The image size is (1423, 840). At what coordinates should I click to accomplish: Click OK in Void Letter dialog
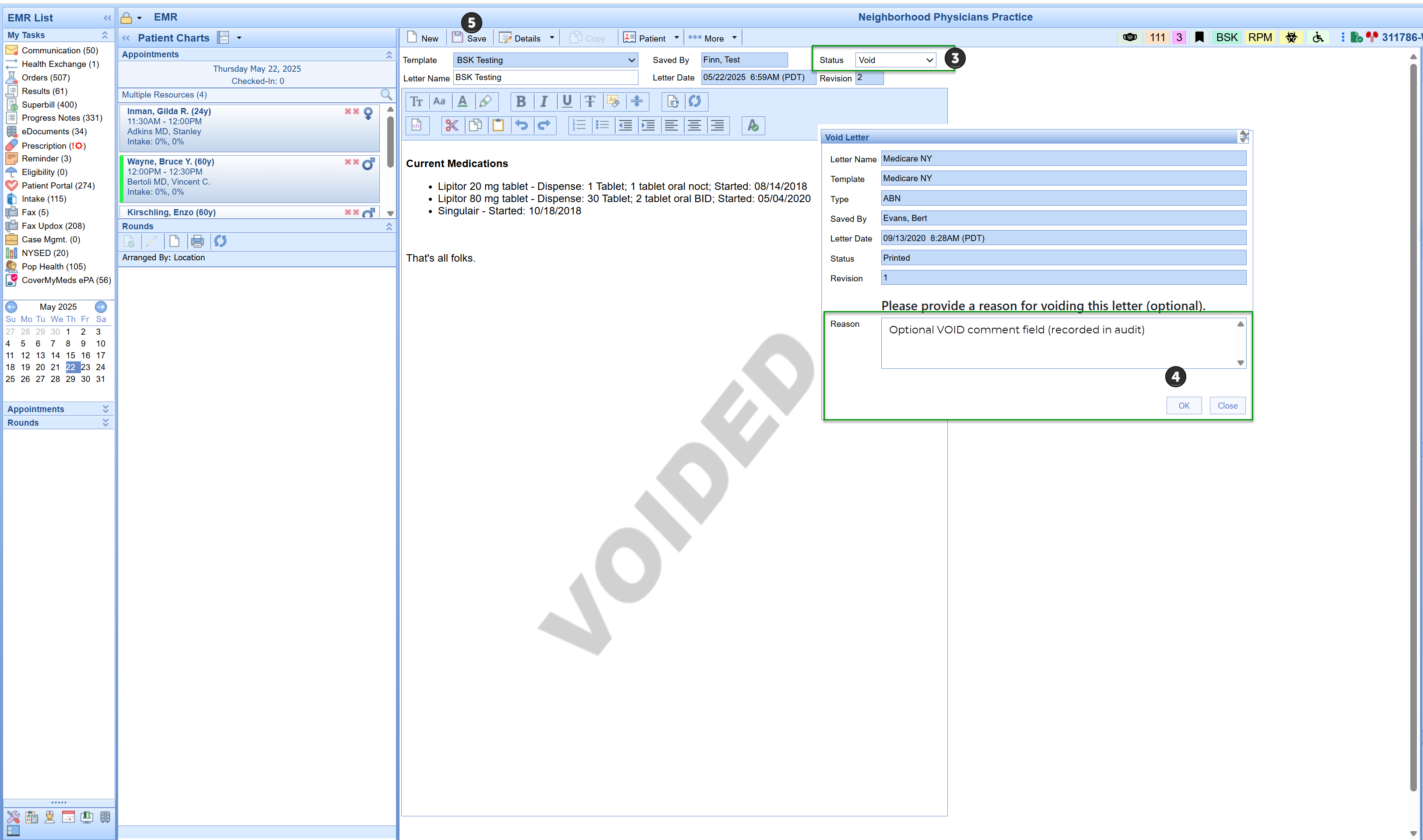pyautogui.click(x=1184, y=406)
